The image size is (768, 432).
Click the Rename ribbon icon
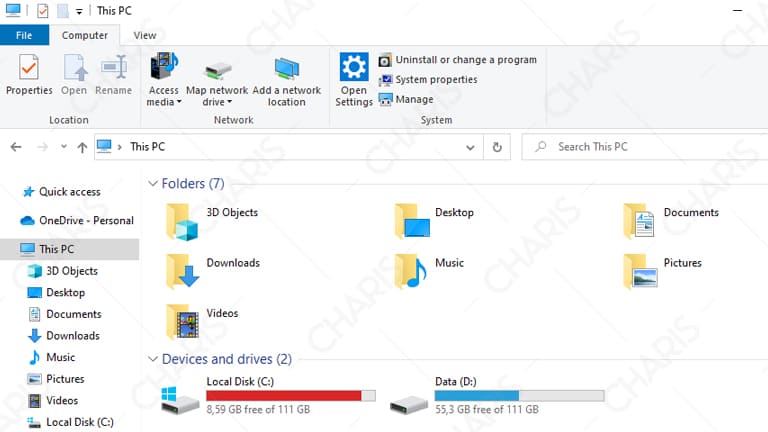pos(114,67)
